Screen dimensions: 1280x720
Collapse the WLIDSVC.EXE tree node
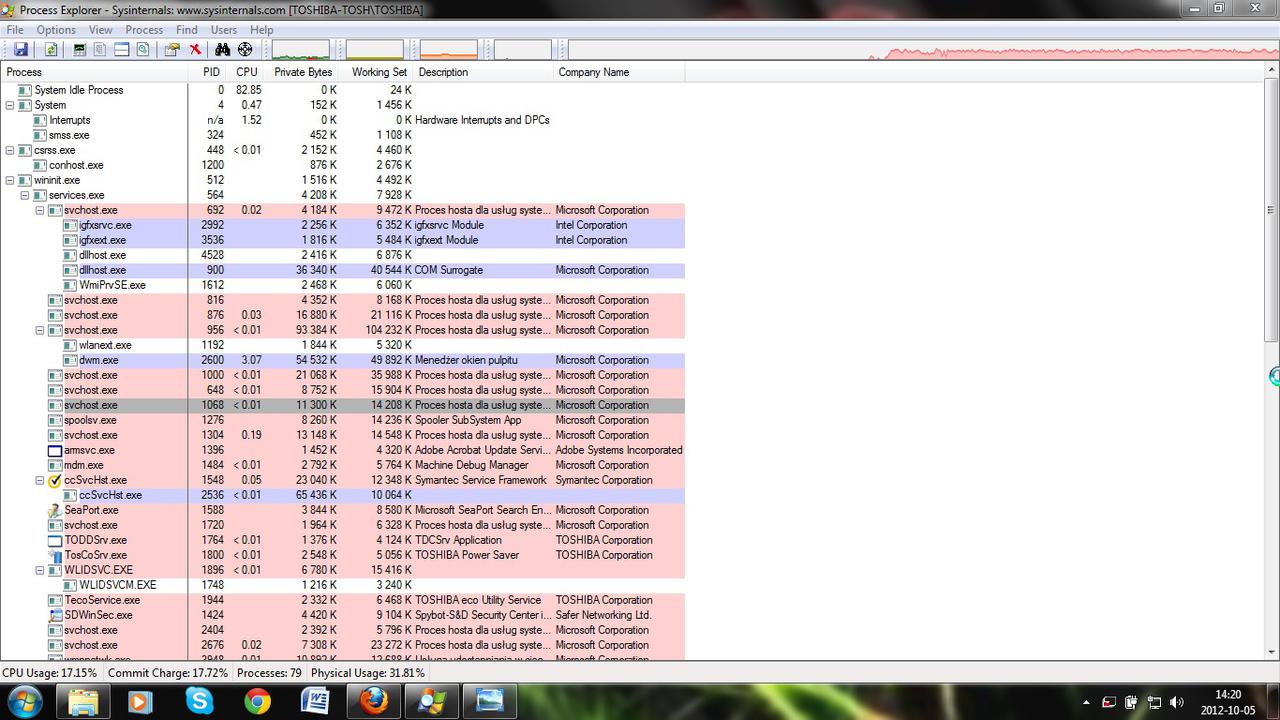40,570
